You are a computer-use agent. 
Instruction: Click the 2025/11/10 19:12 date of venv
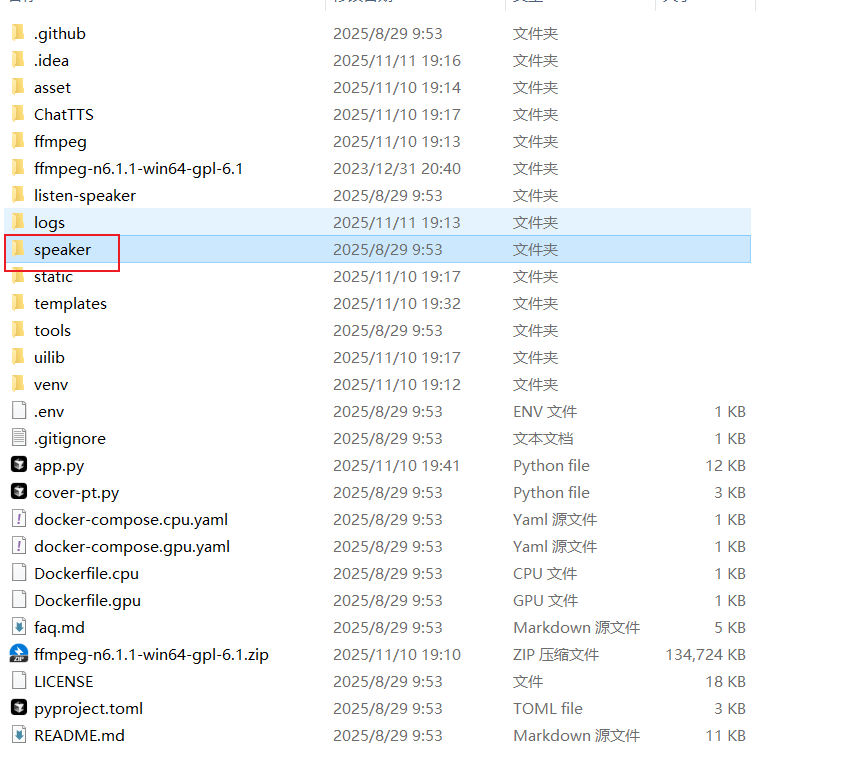point(396,385)
